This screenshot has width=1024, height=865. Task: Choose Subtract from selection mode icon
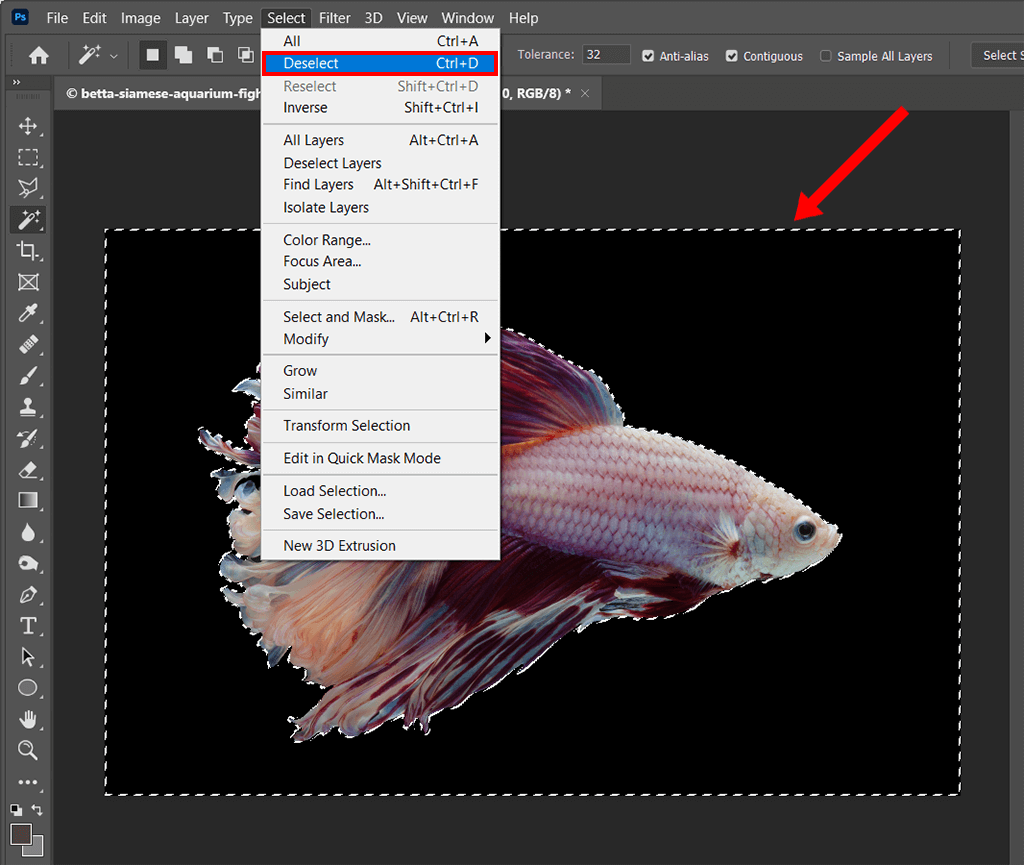tap(215, 55)
